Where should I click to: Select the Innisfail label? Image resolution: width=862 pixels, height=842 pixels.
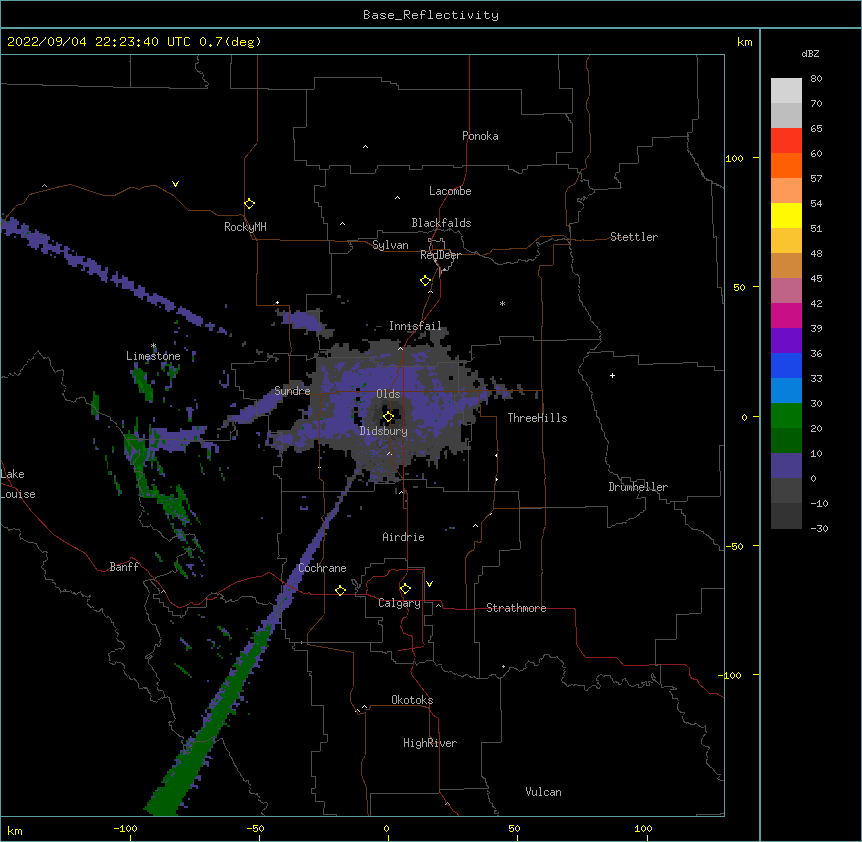click(x=415, y=326)
